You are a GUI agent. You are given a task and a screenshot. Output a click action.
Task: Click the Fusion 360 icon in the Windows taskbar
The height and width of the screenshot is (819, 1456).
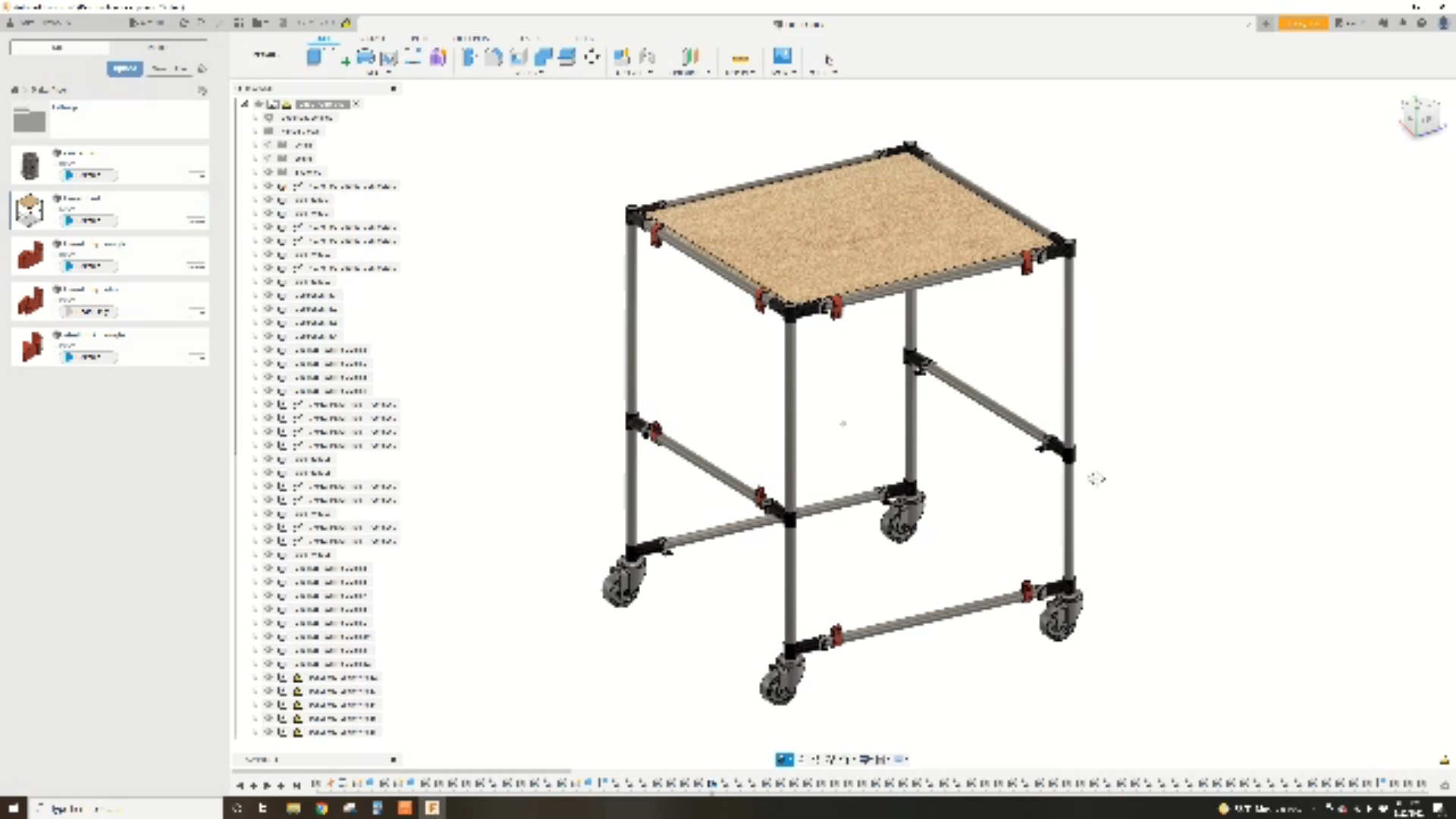(433, 808)
